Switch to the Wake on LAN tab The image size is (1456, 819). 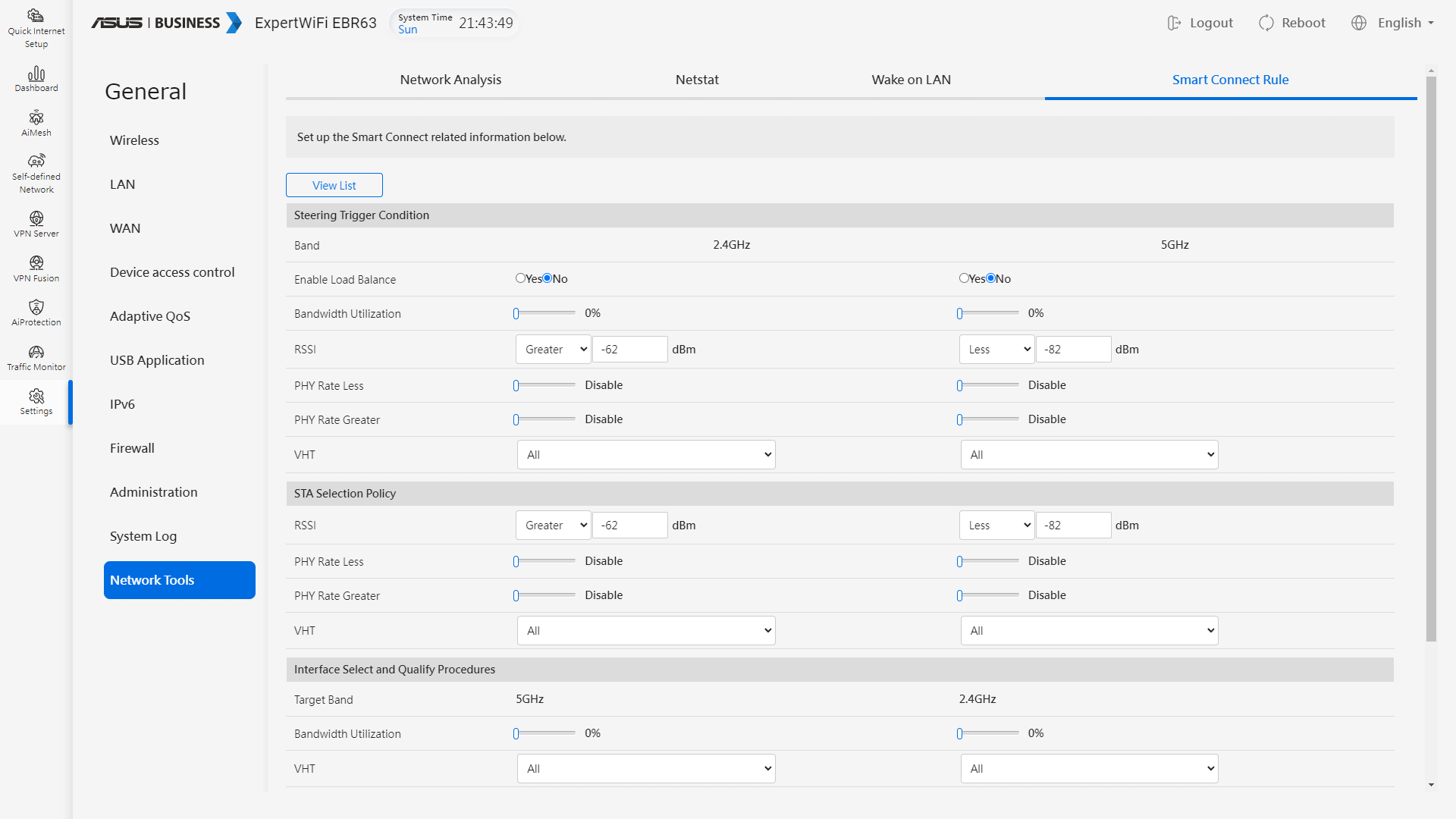911,80
